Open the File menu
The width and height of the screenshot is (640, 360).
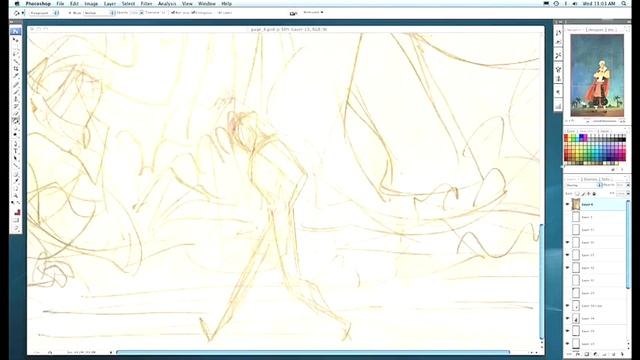coord(60,4)
